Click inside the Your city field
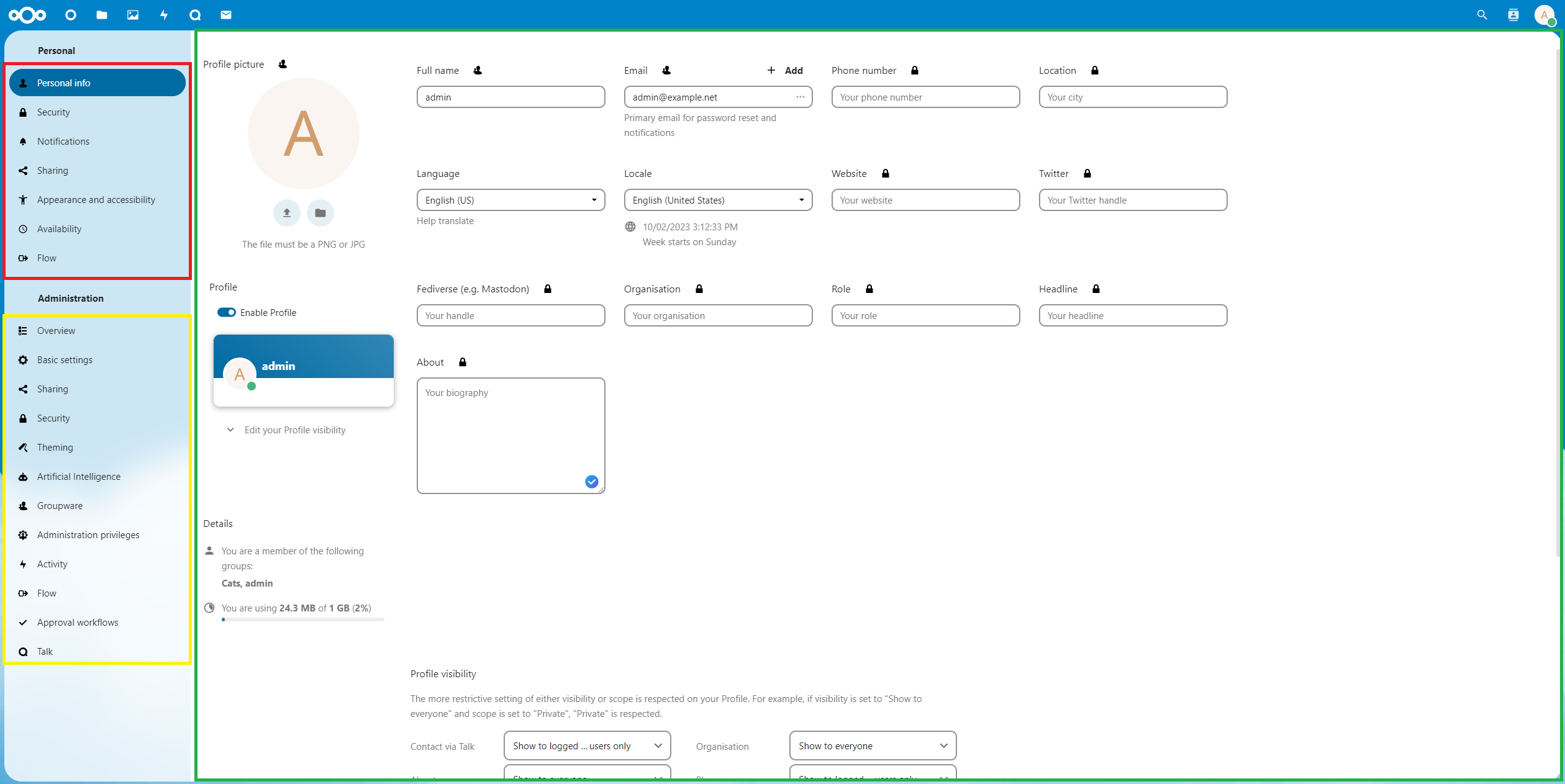This screenshot has height=784, width=1565. pyautogui.click(x=1132, y=97)
